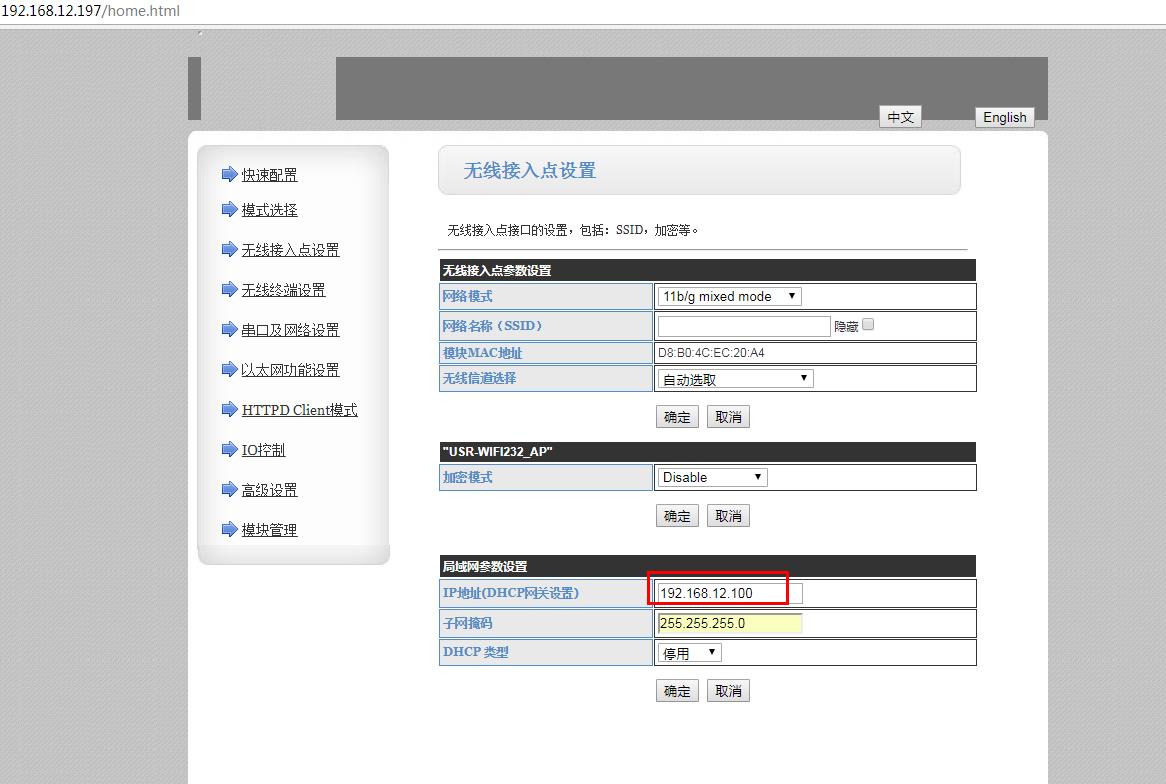Click arrow icon beside 模块管理
Viewport: 1166px width, 784px height.
[229, 530]
